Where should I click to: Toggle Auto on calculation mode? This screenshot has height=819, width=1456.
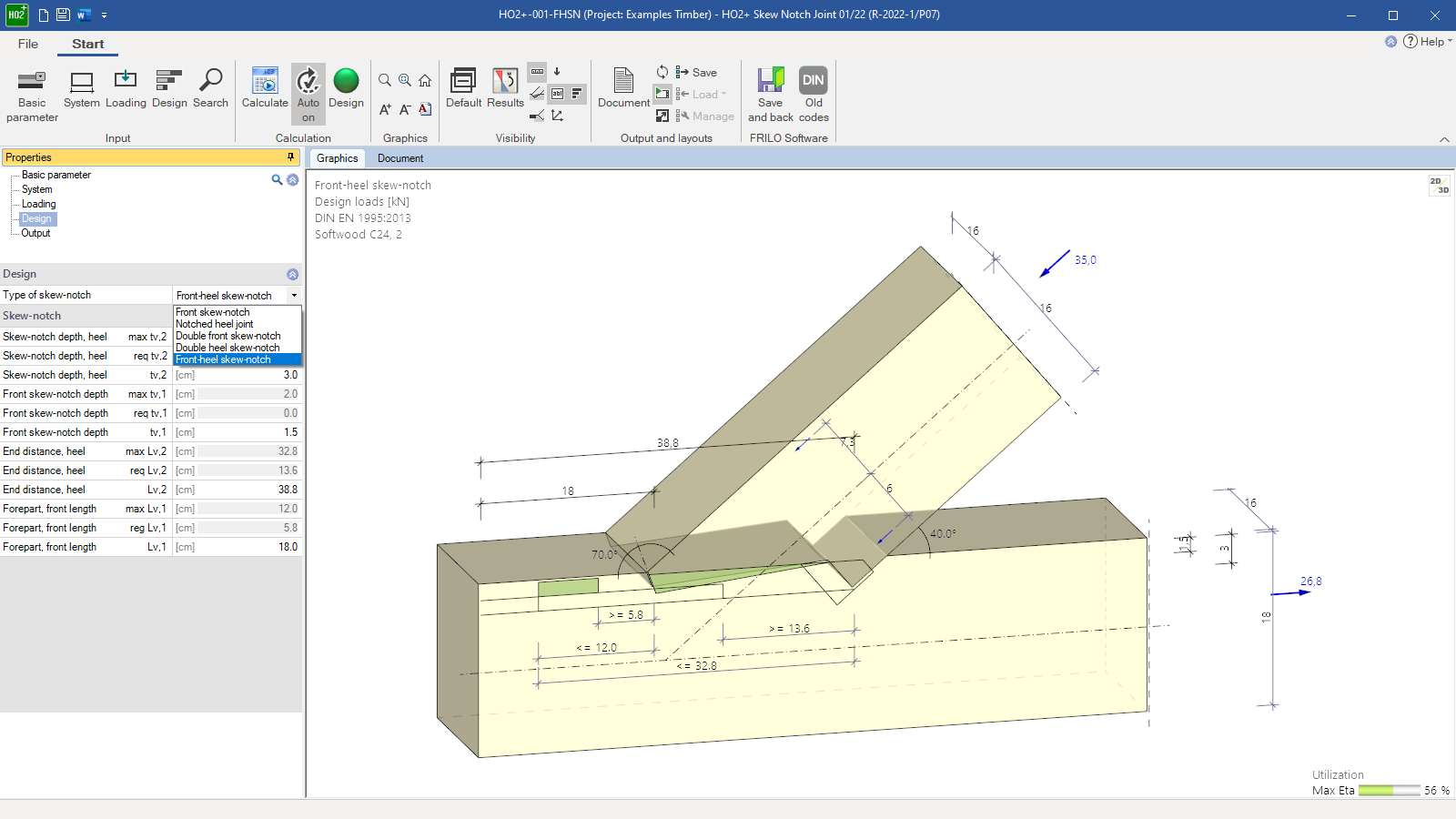coord(308,95)
